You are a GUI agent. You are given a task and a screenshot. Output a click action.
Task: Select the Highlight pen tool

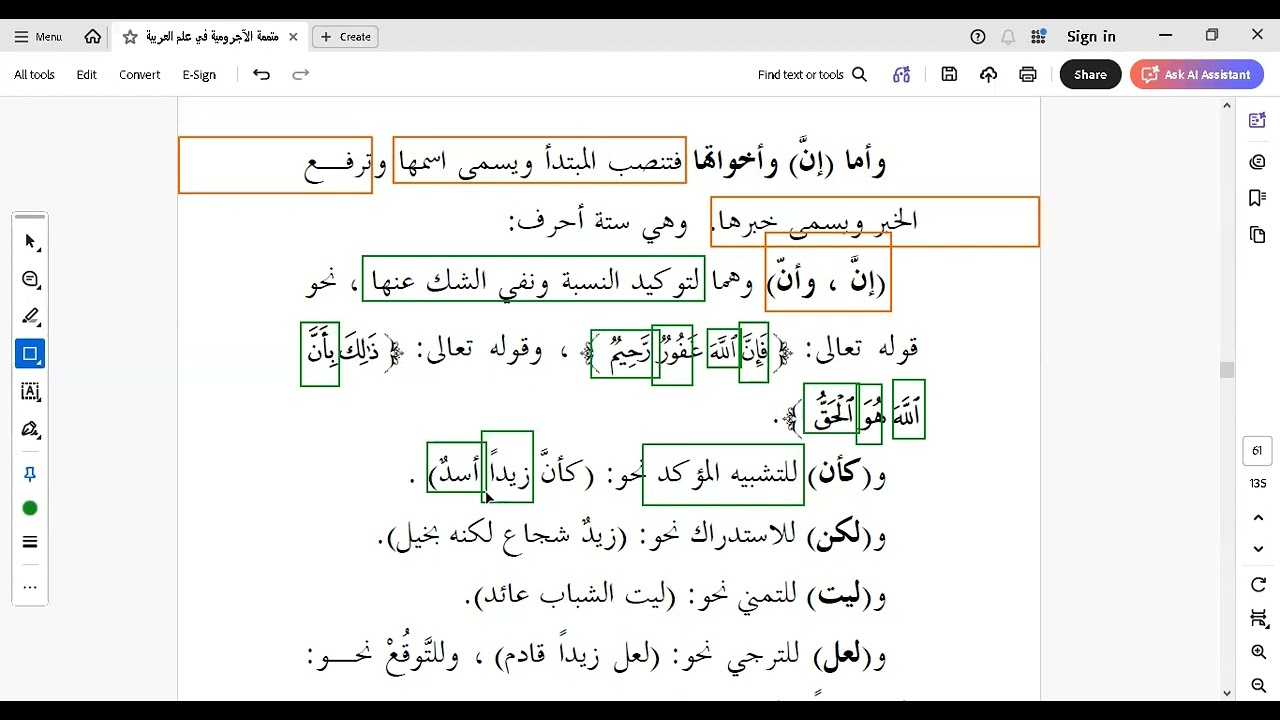tap(30, 317)
